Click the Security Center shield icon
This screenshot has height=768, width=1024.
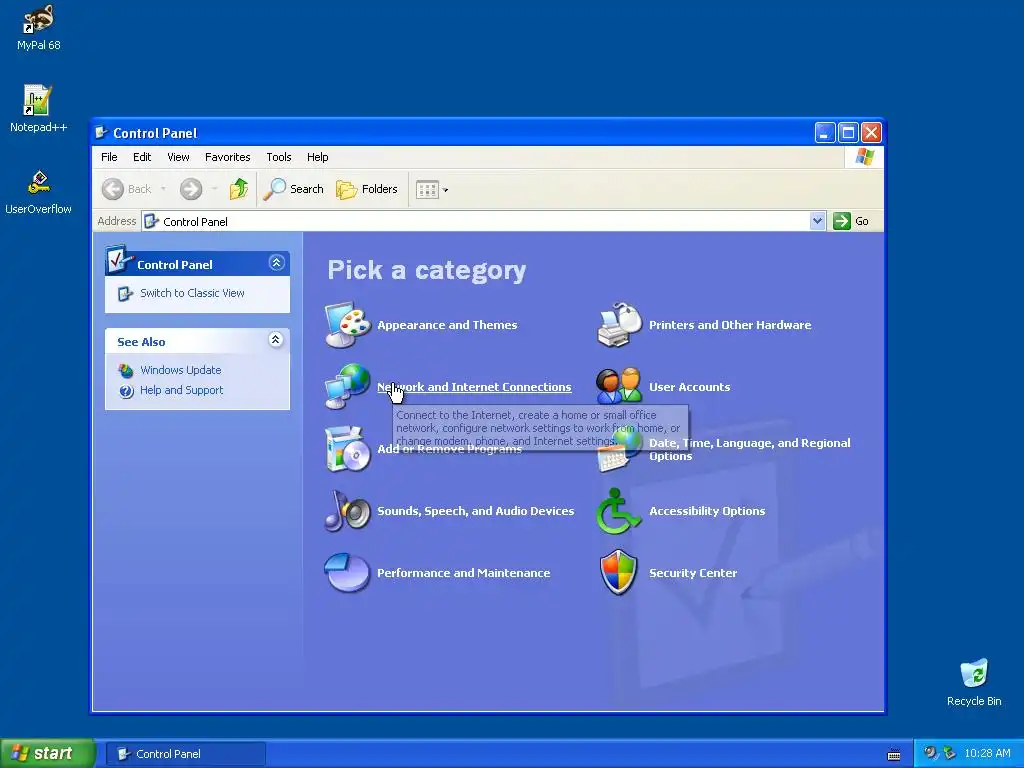(618, 573)
